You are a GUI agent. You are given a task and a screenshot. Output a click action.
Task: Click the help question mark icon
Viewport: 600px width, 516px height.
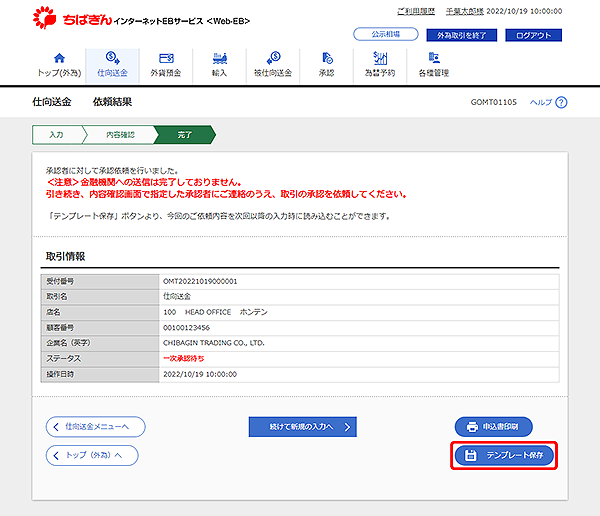point(561,102)
